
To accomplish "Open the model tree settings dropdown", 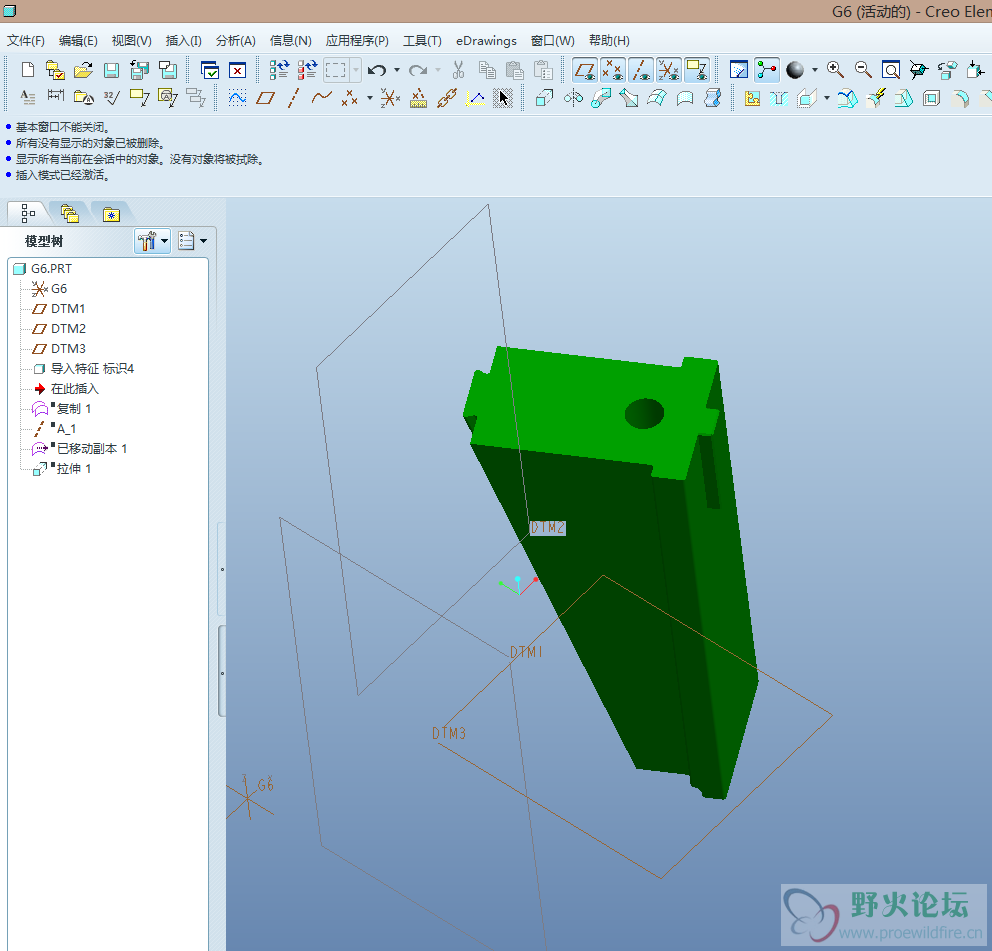I will [x=151, y=241].
